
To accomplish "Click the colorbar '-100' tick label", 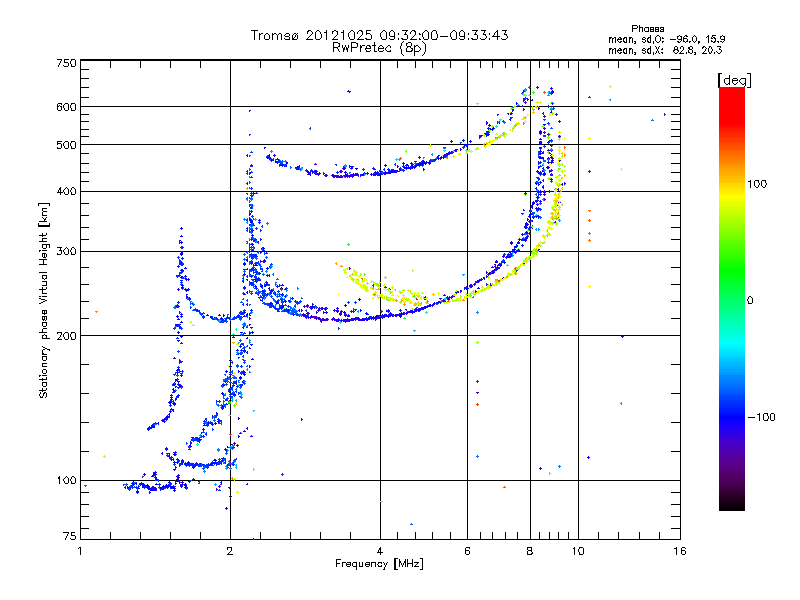I will point(761,417).
